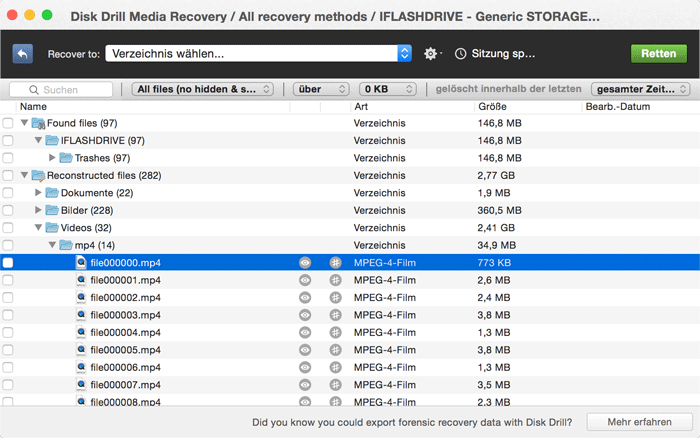Check the Found files (97) checkbox

[8, 123]
